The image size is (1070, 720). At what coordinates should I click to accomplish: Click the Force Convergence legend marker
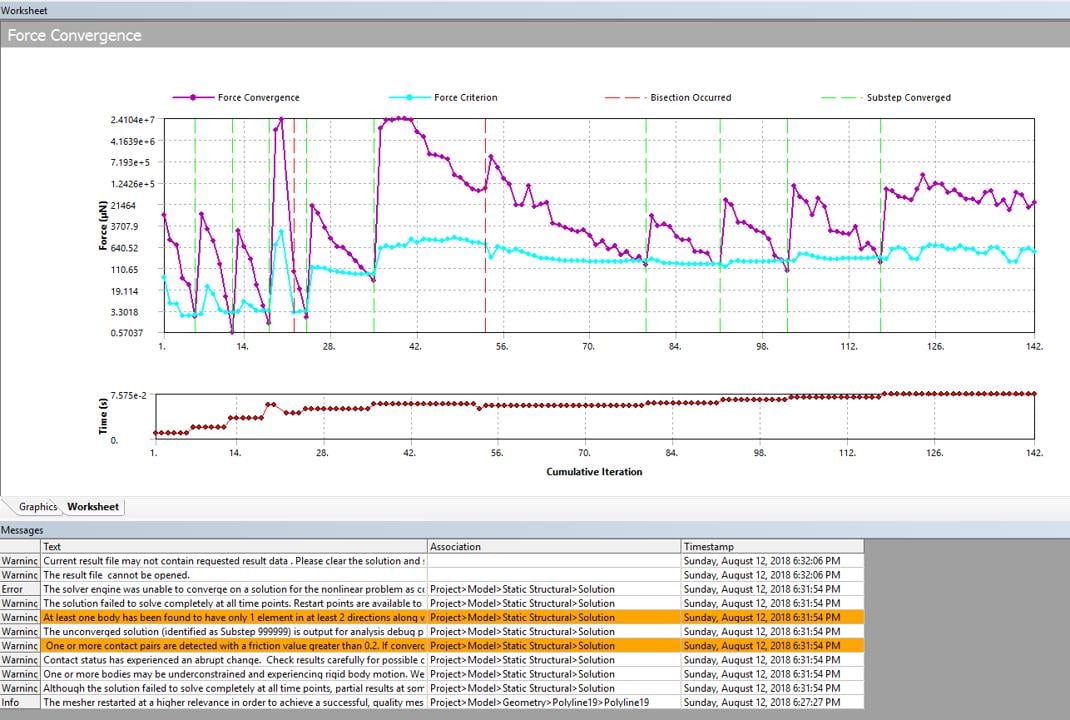click(194, 98)
